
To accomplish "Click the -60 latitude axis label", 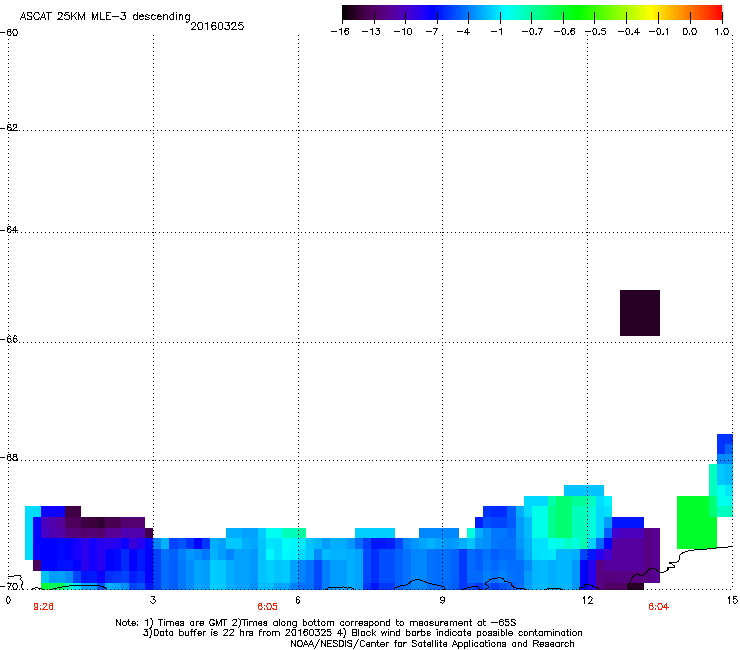I will tap(9, 33).
